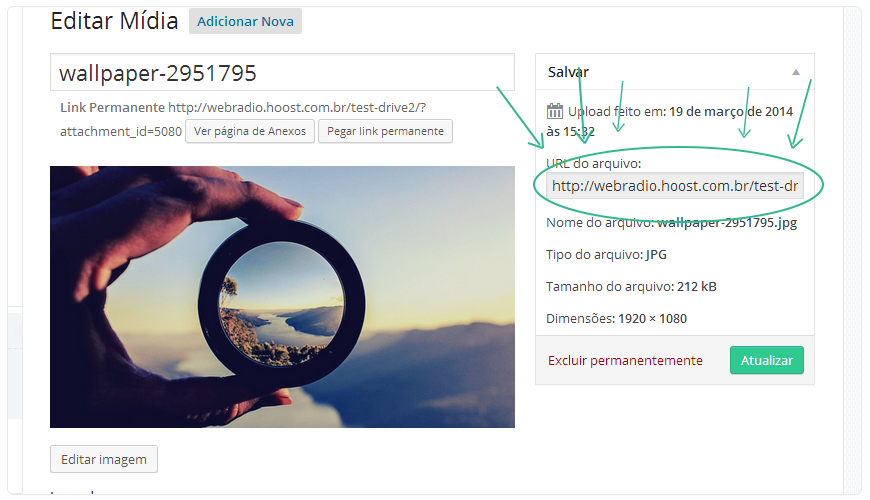The image size is (870, 500).
Task: Click the 19 de março de 2014 date
Action: [731, 112]
